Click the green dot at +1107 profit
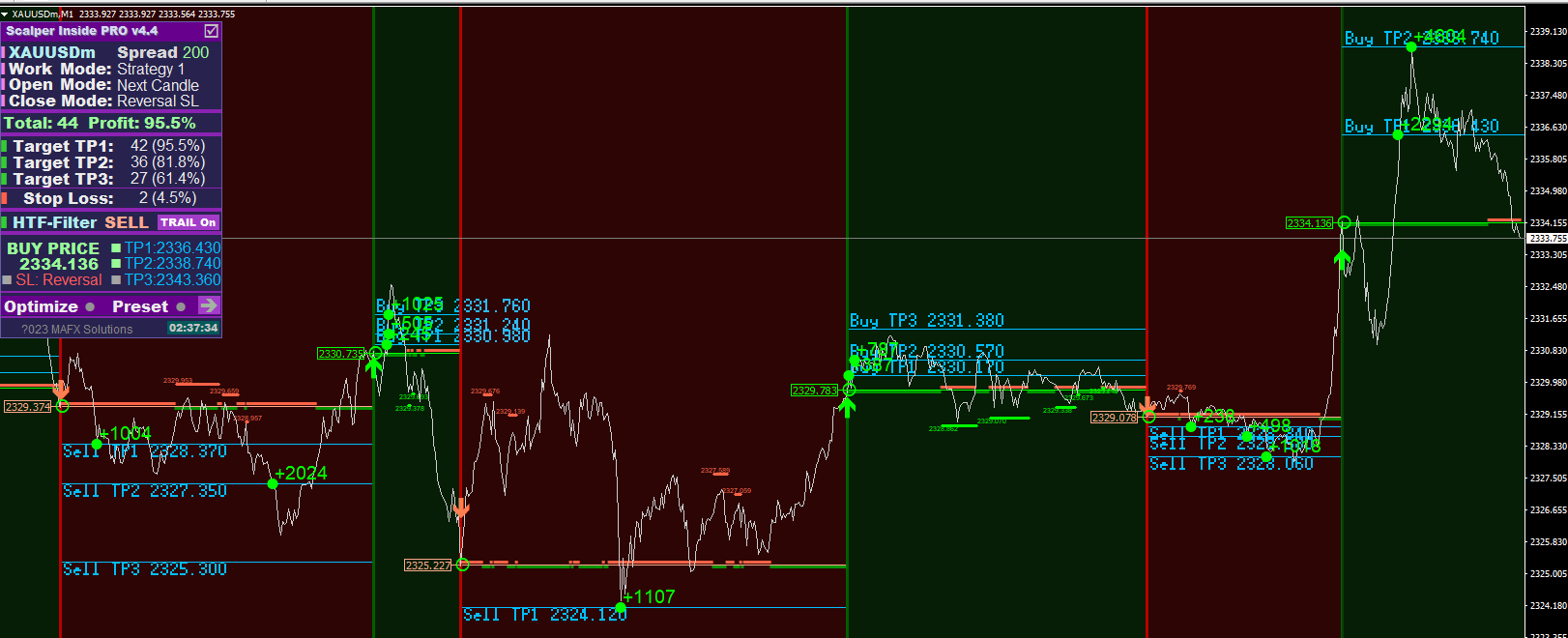Screen dimensions: 1568x638 pyautogui.click(x=621, y=607)
